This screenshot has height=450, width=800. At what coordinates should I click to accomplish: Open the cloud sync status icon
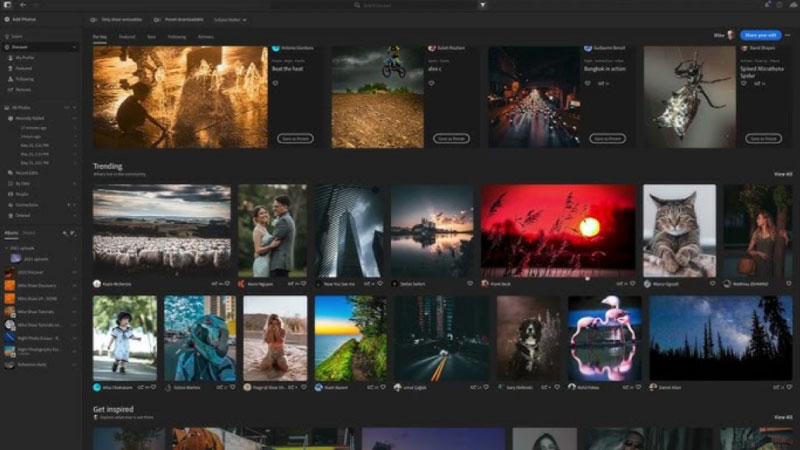791,5
